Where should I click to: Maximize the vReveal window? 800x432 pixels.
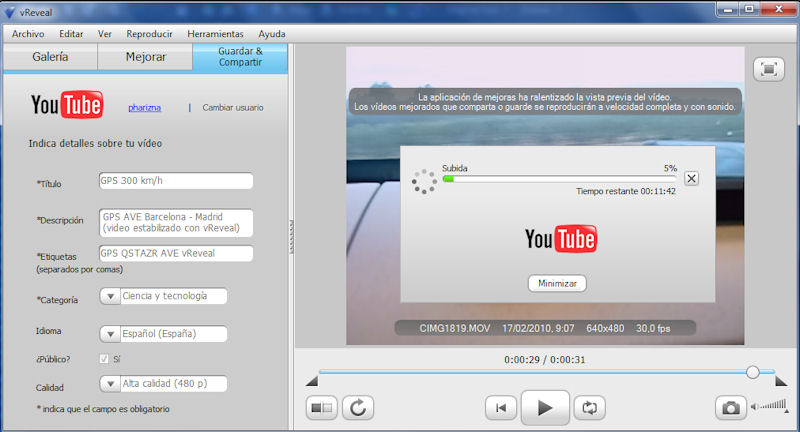point(749,9)
